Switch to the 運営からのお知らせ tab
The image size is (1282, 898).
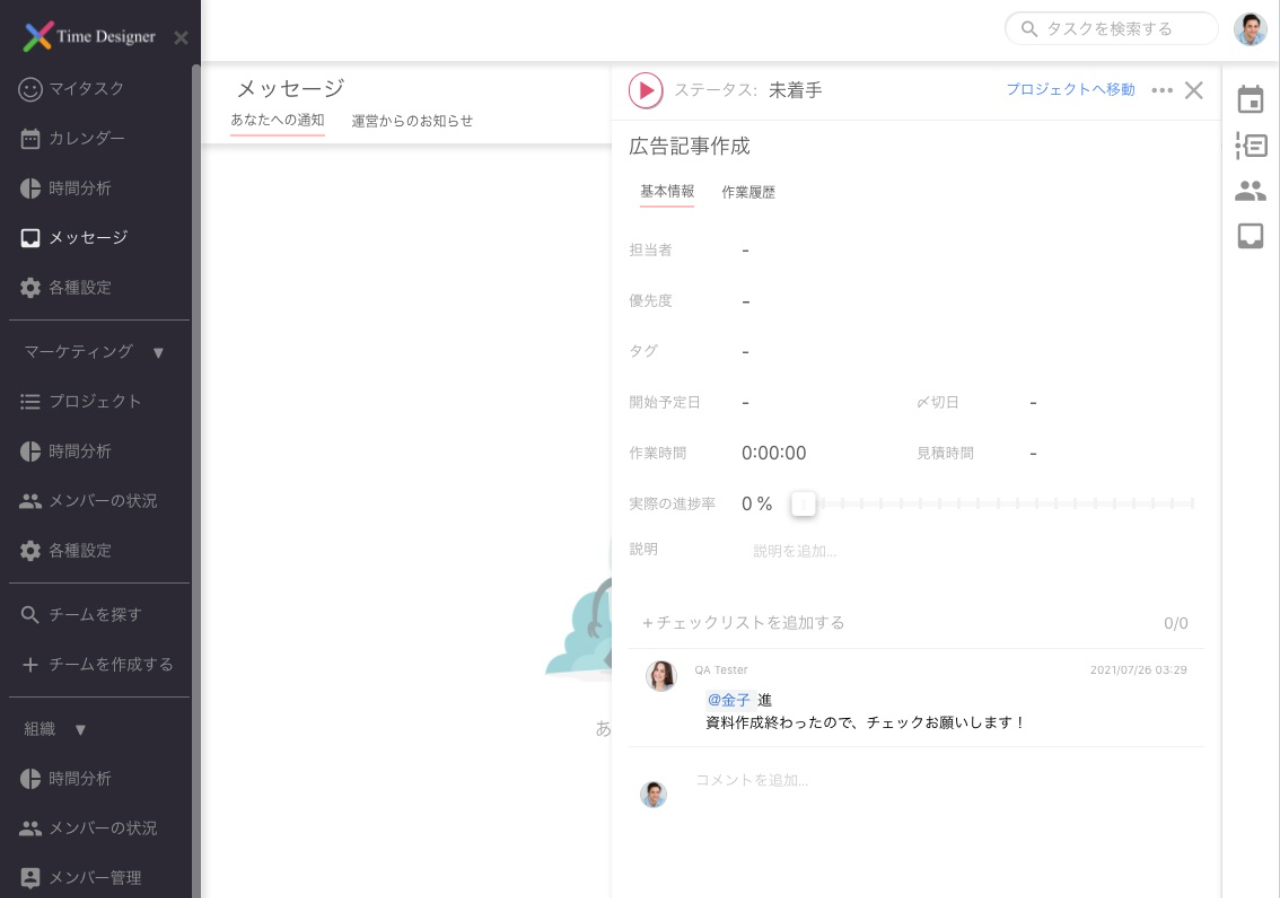[414, 121]
